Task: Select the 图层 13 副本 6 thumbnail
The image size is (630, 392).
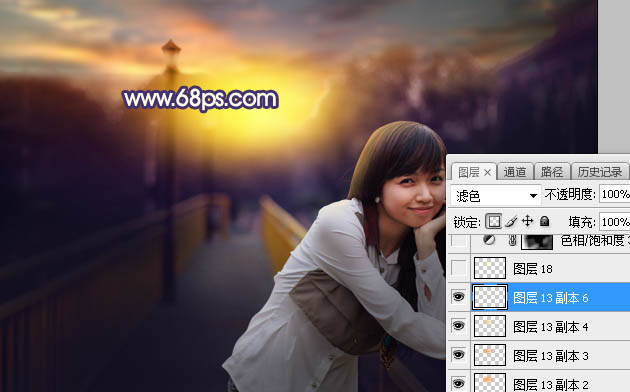Action: (490, 297)
